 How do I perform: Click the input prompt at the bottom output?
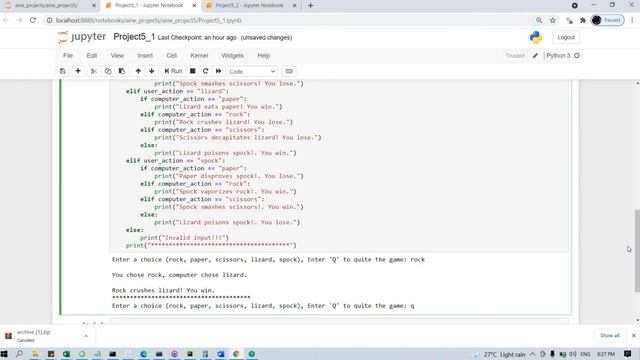[x=263, y=306]
